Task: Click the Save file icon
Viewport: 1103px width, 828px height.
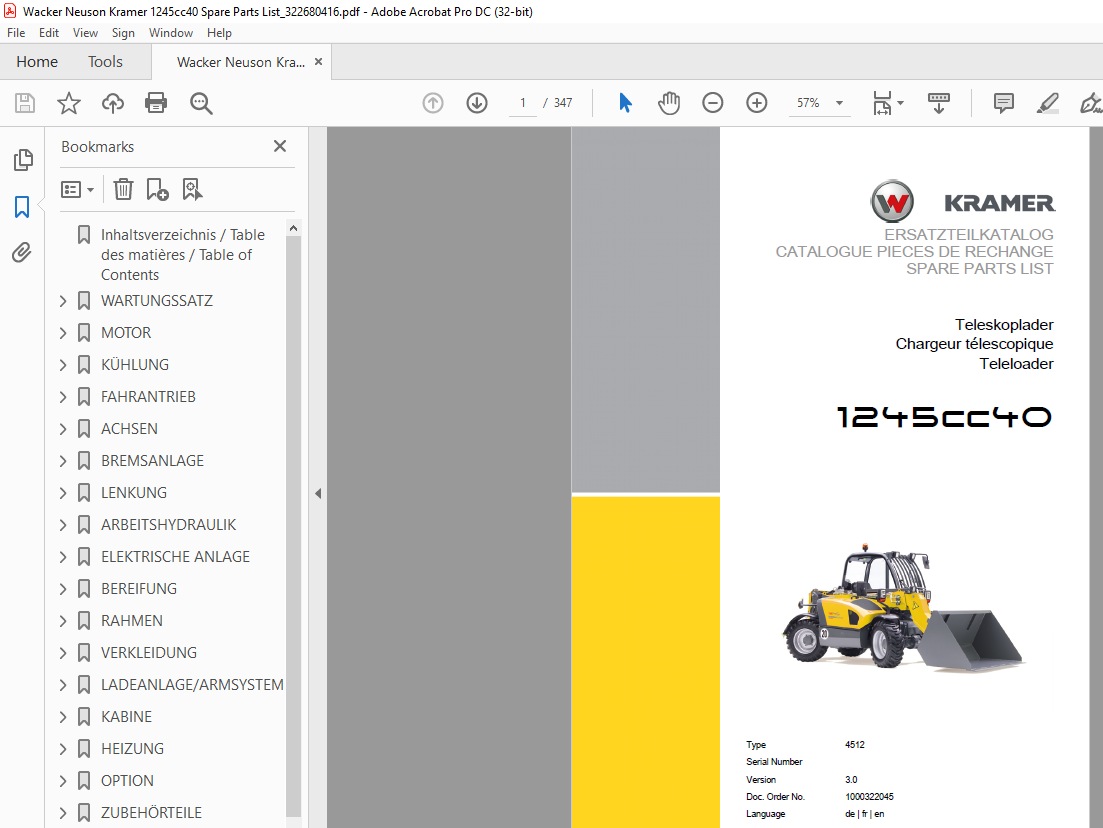Action: coord(25,103)
